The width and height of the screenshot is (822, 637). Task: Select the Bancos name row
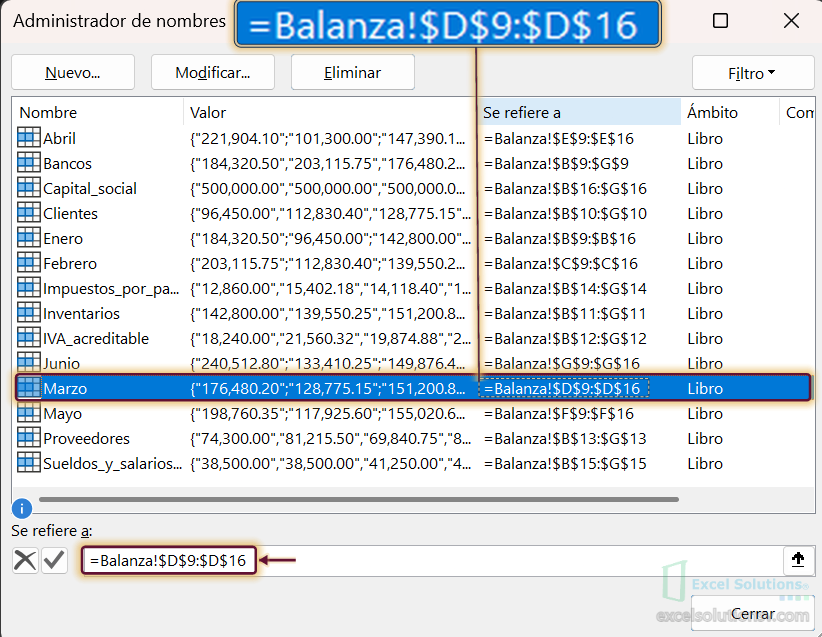tap(413, 164)
